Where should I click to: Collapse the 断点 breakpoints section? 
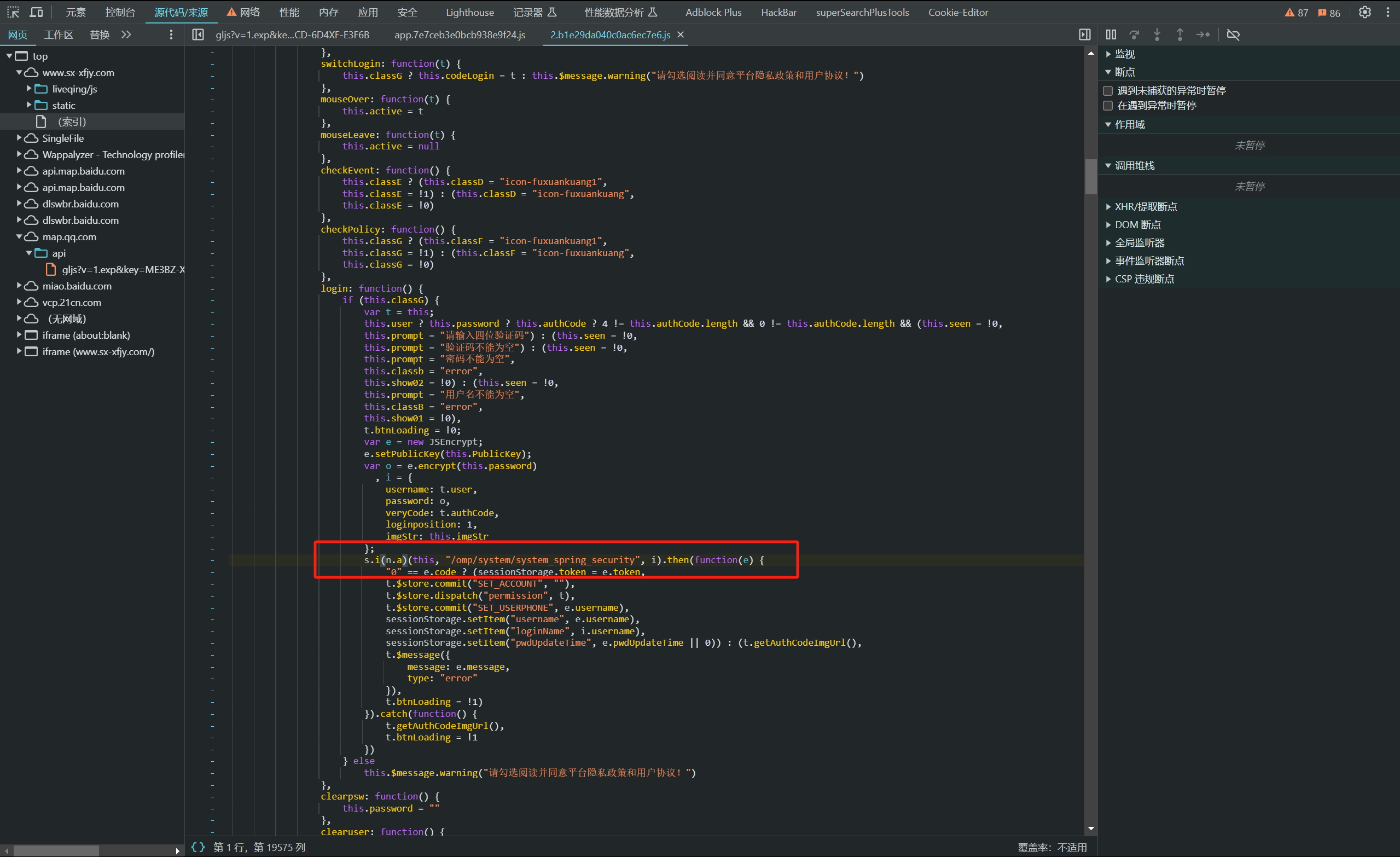[1108, 72]
